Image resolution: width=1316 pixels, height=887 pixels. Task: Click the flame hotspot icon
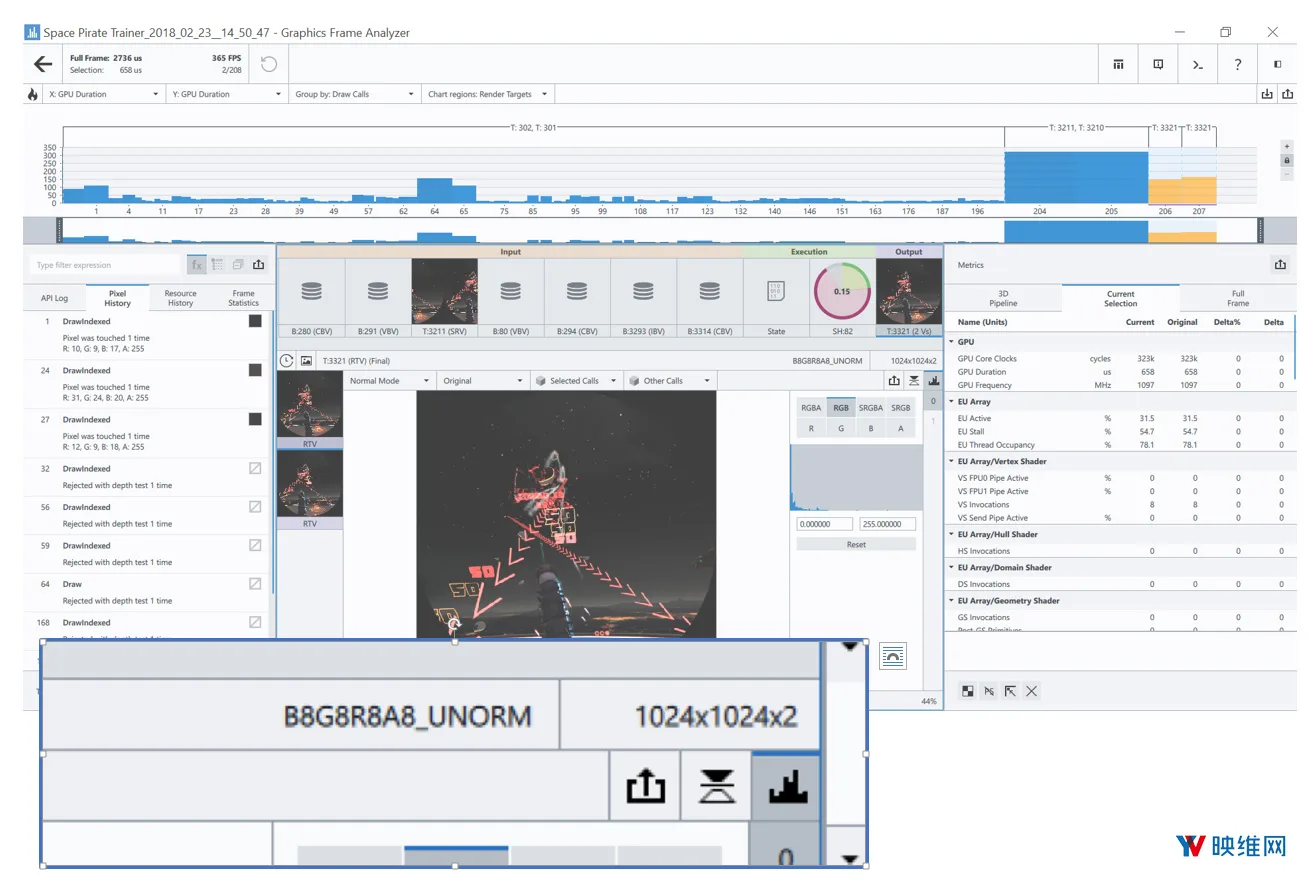pyautogui.click(x=33, y=94)
